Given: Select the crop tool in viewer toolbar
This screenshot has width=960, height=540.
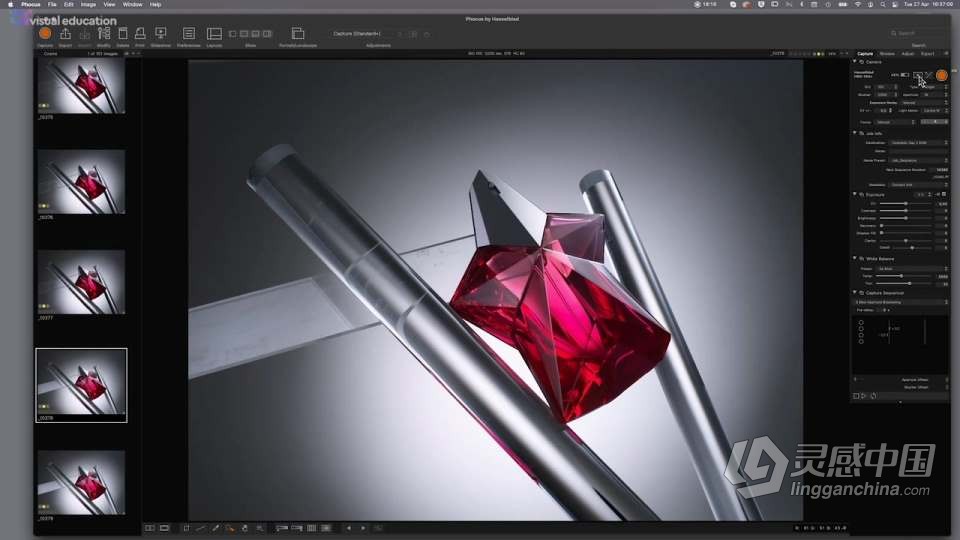Looking at the screenshot, I should tap(187, 528).
